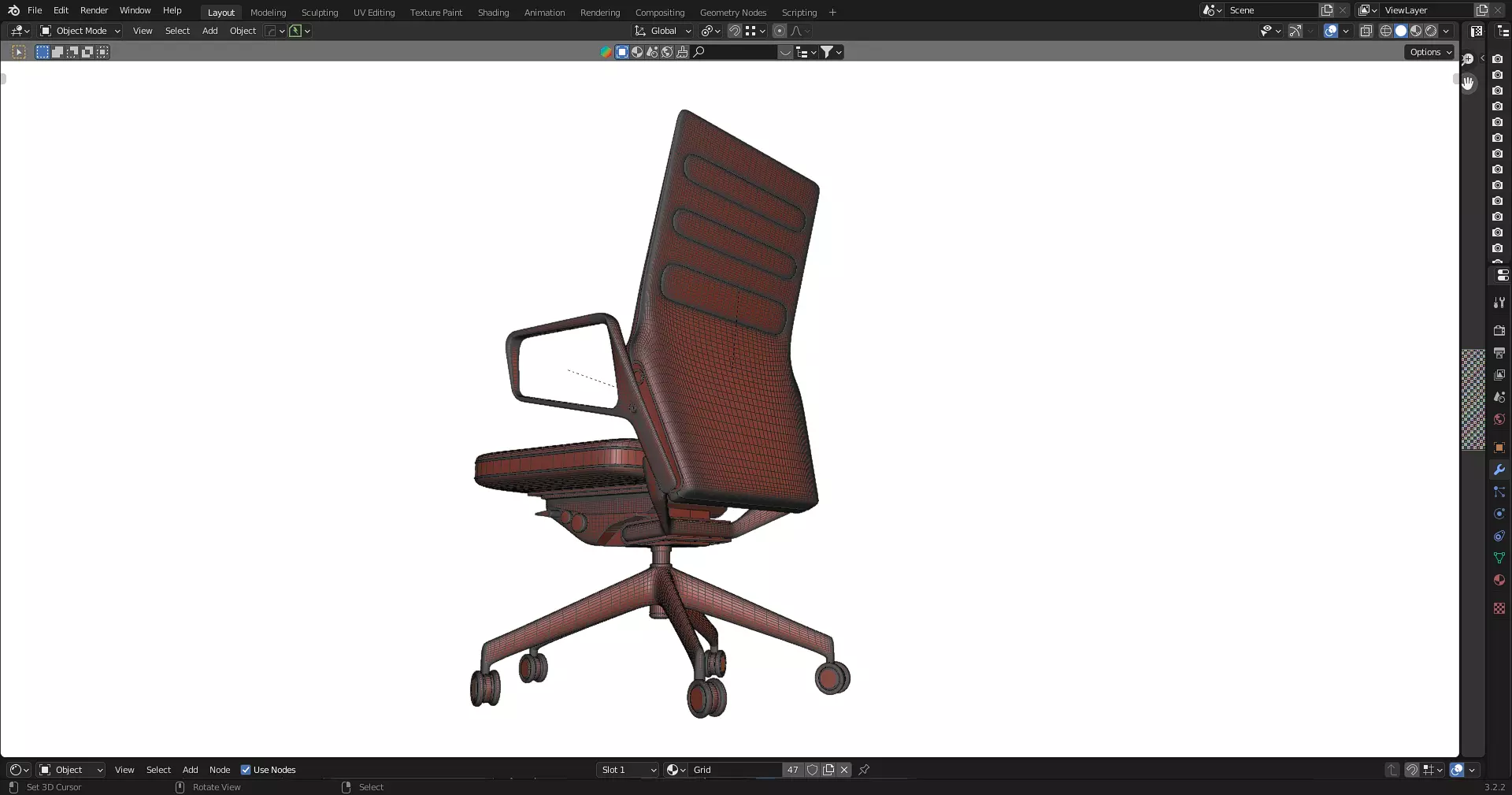This screenshot has height=795, width=1512.
Task: Click the material user count 47
Action: tap(792, 770)
